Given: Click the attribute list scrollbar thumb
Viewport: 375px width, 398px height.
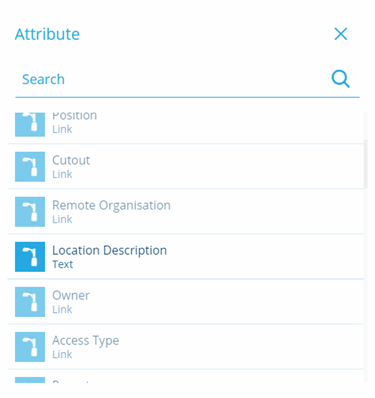Looking at the screenshot, I should [365, 164].
